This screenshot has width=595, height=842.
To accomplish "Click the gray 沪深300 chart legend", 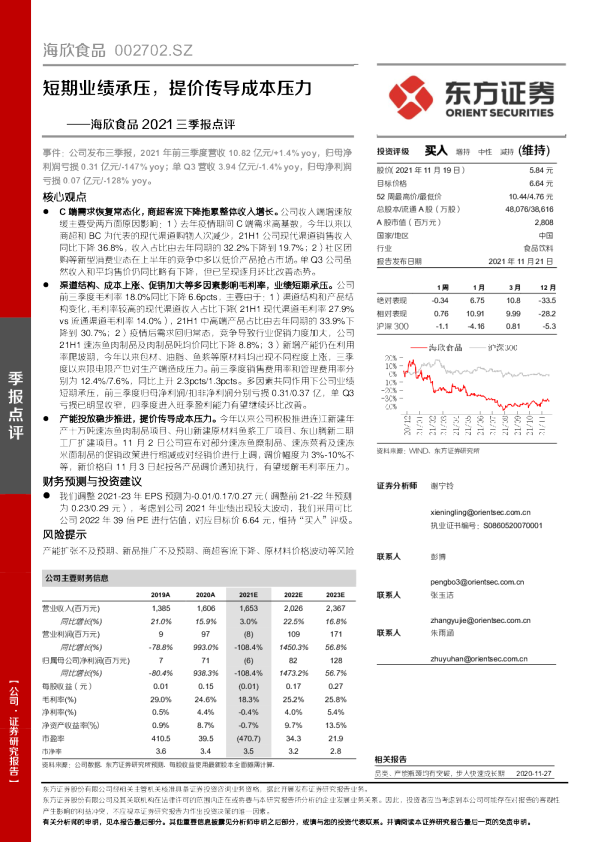I will tap(494, 347).
